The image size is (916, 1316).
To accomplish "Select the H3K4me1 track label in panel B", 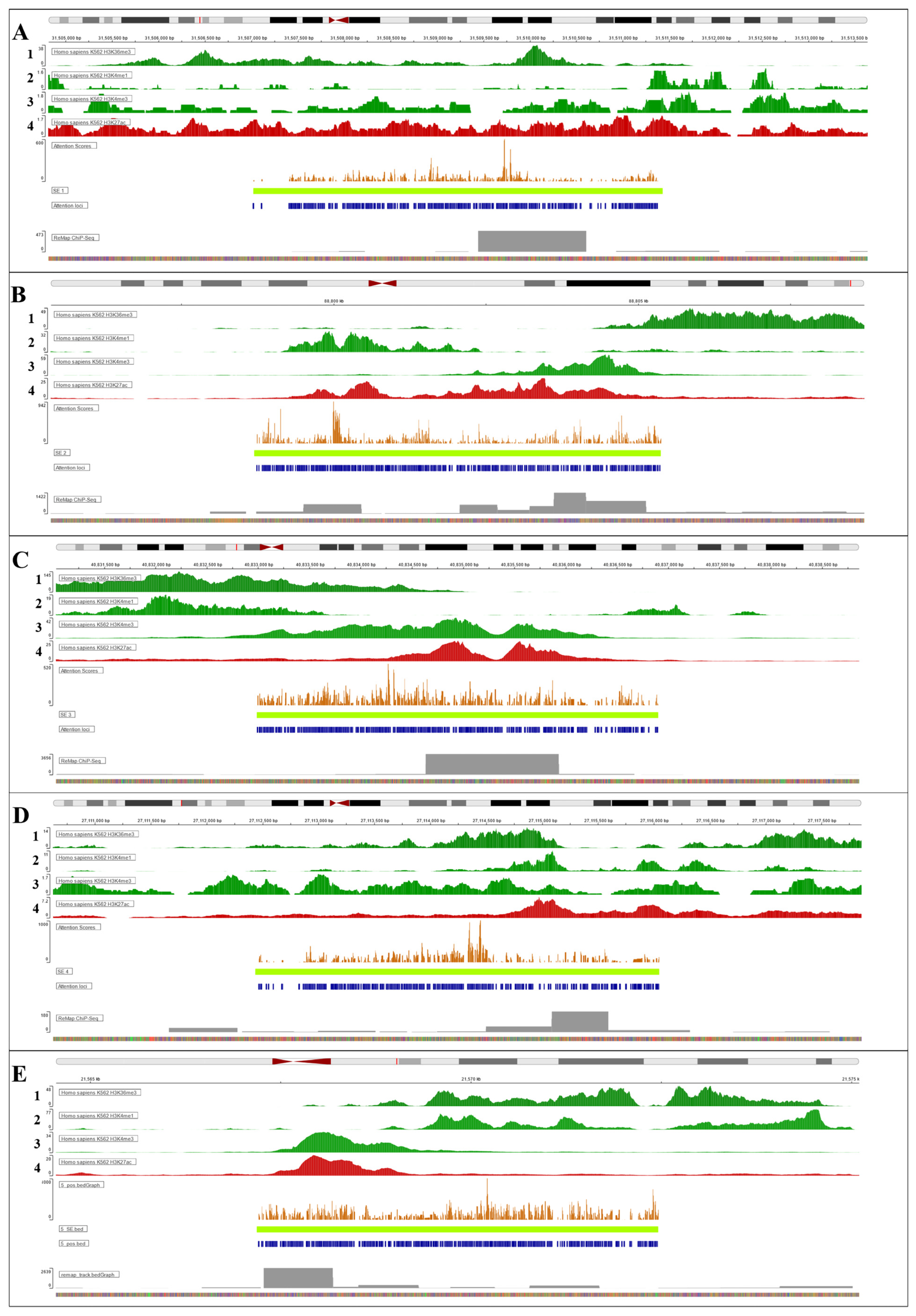I will coord(94,338).
